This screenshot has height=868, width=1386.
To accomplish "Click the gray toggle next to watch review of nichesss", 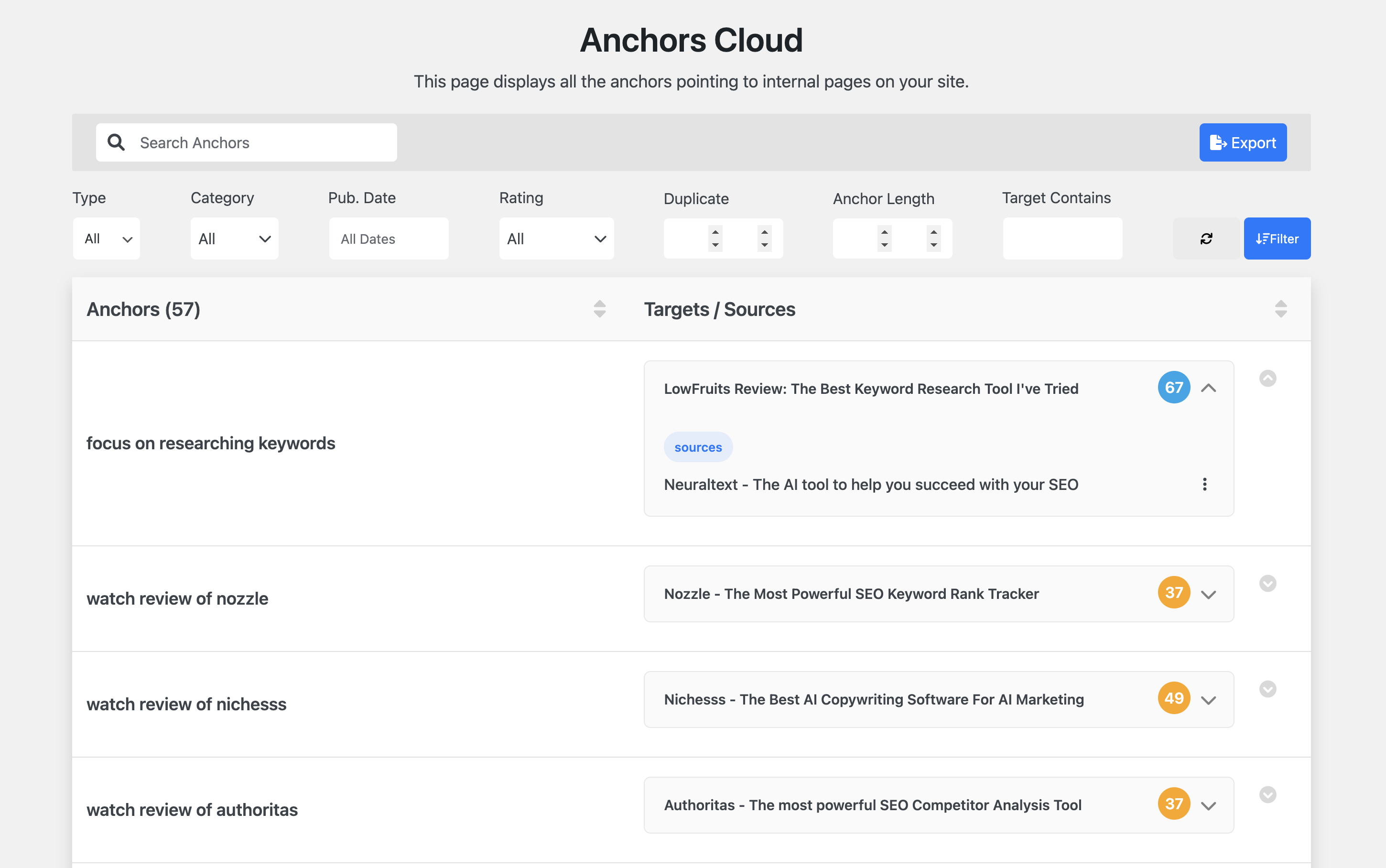I will [x=1267, y=689].
